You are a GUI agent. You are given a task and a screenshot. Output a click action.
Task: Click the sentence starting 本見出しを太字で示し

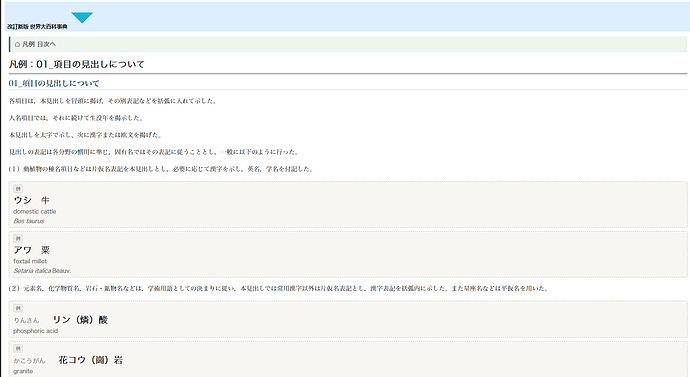click(85, 135)
